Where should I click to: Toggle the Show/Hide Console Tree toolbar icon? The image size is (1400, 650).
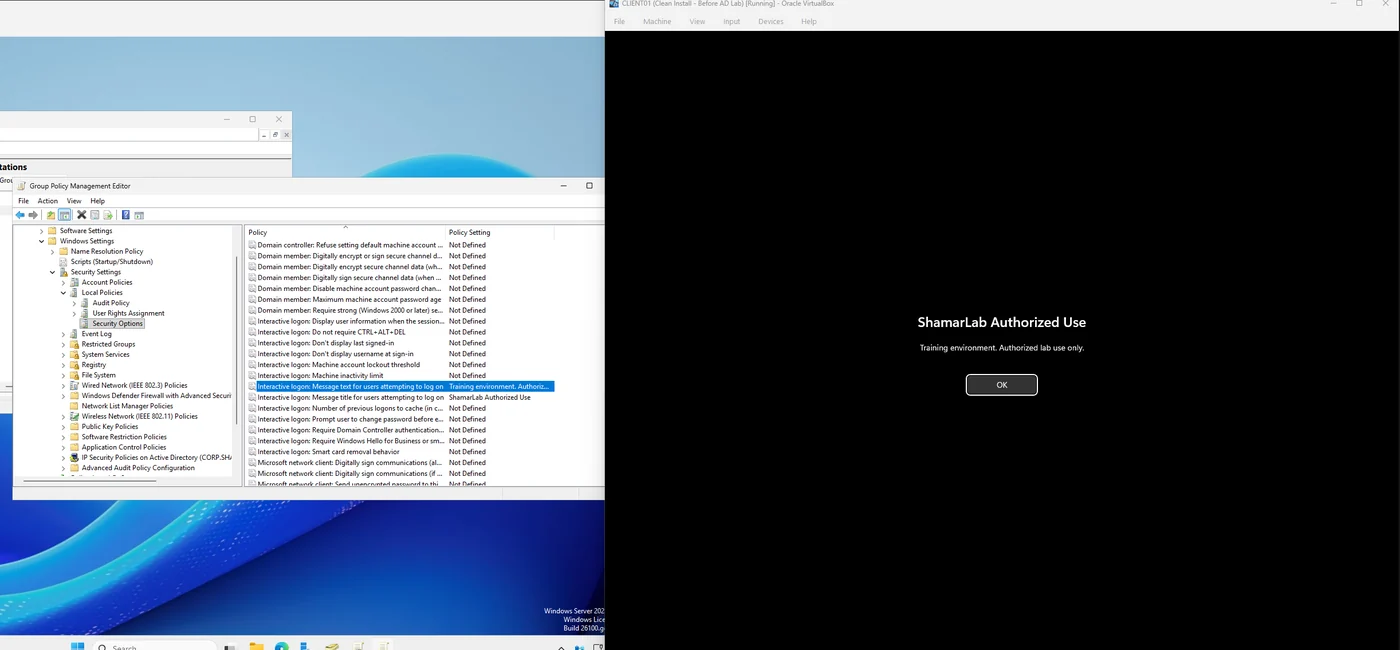[x=64, y=215]
